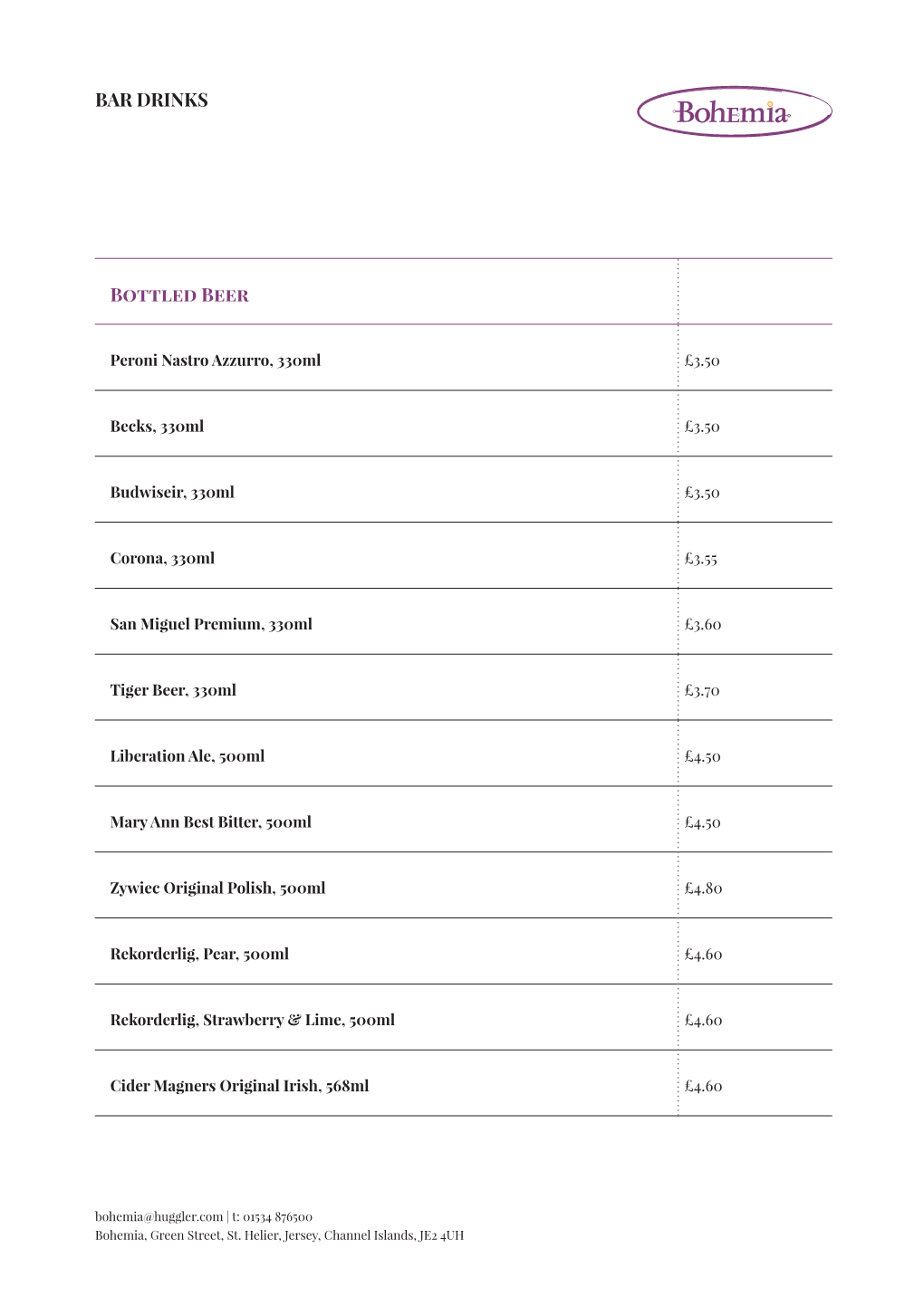Viewport: 924px width, 1306px height.
Task: Click the BAR DRINKS page heading
Action: click(x=151, y=101)
